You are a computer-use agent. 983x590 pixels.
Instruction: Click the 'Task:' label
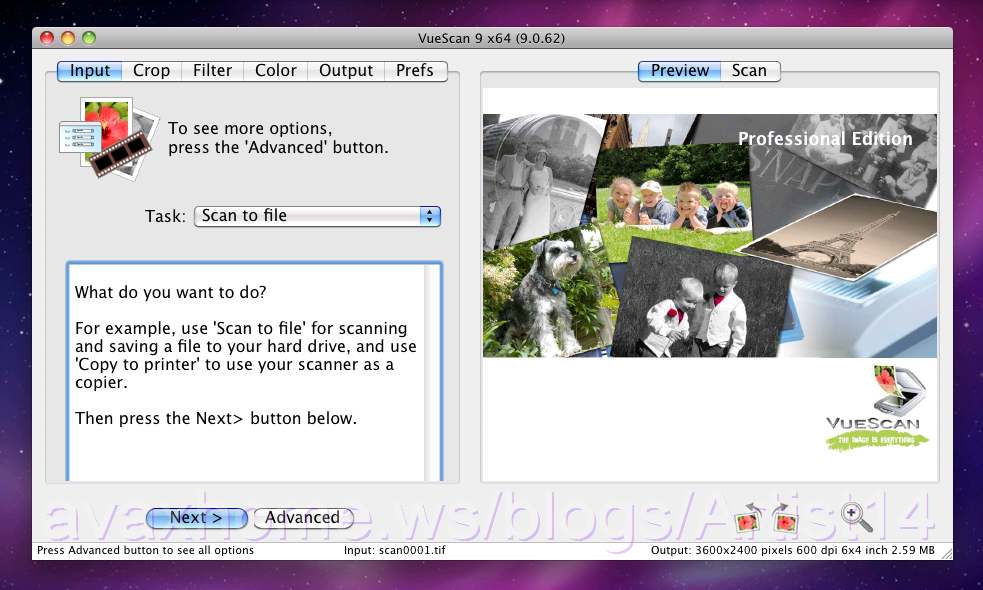[166, 216]
